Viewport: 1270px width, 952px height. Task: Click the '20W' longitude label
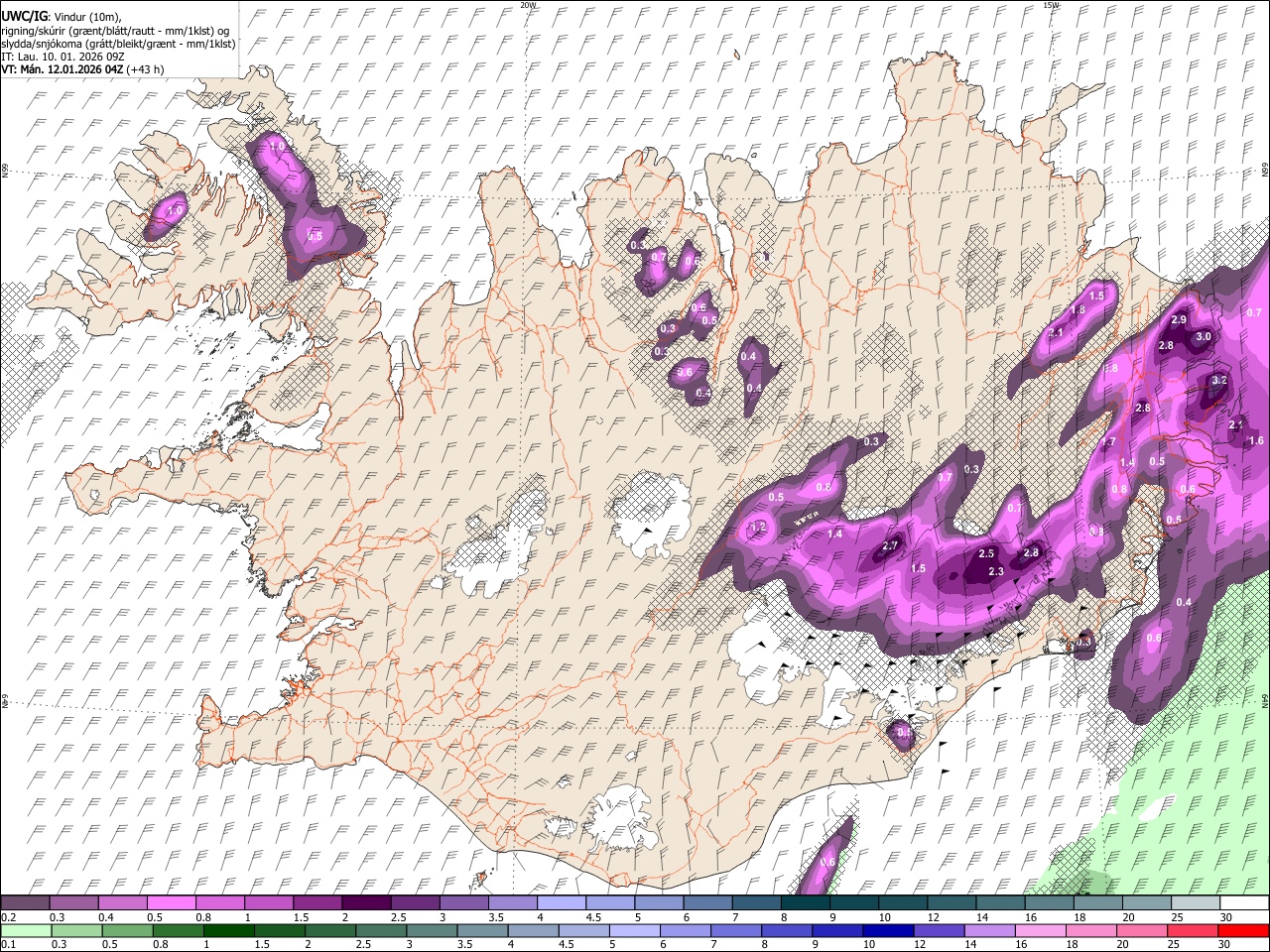coord(528,5)
